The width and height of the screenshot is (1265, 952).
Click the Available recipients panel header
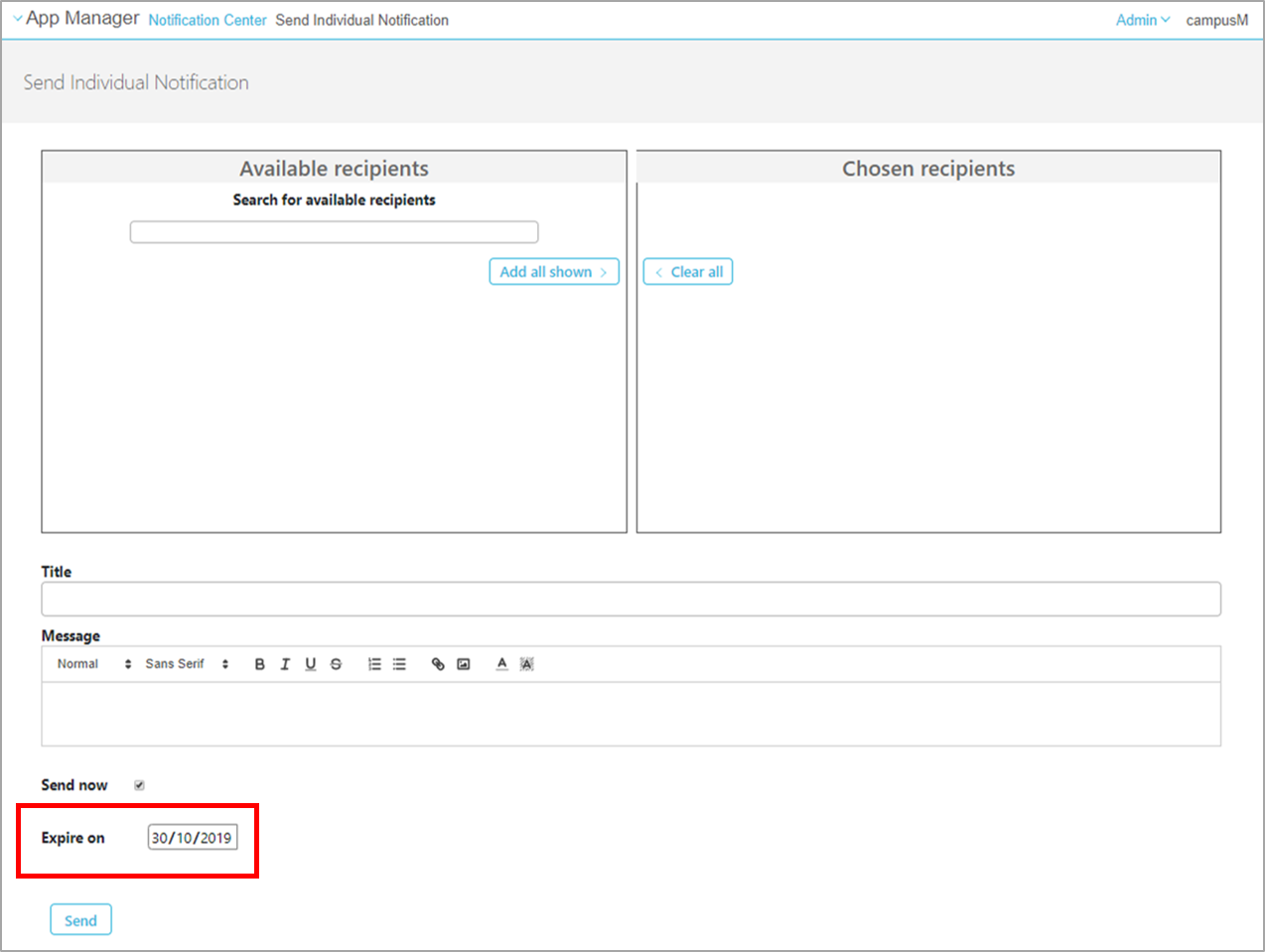click(x=334, y=168)
